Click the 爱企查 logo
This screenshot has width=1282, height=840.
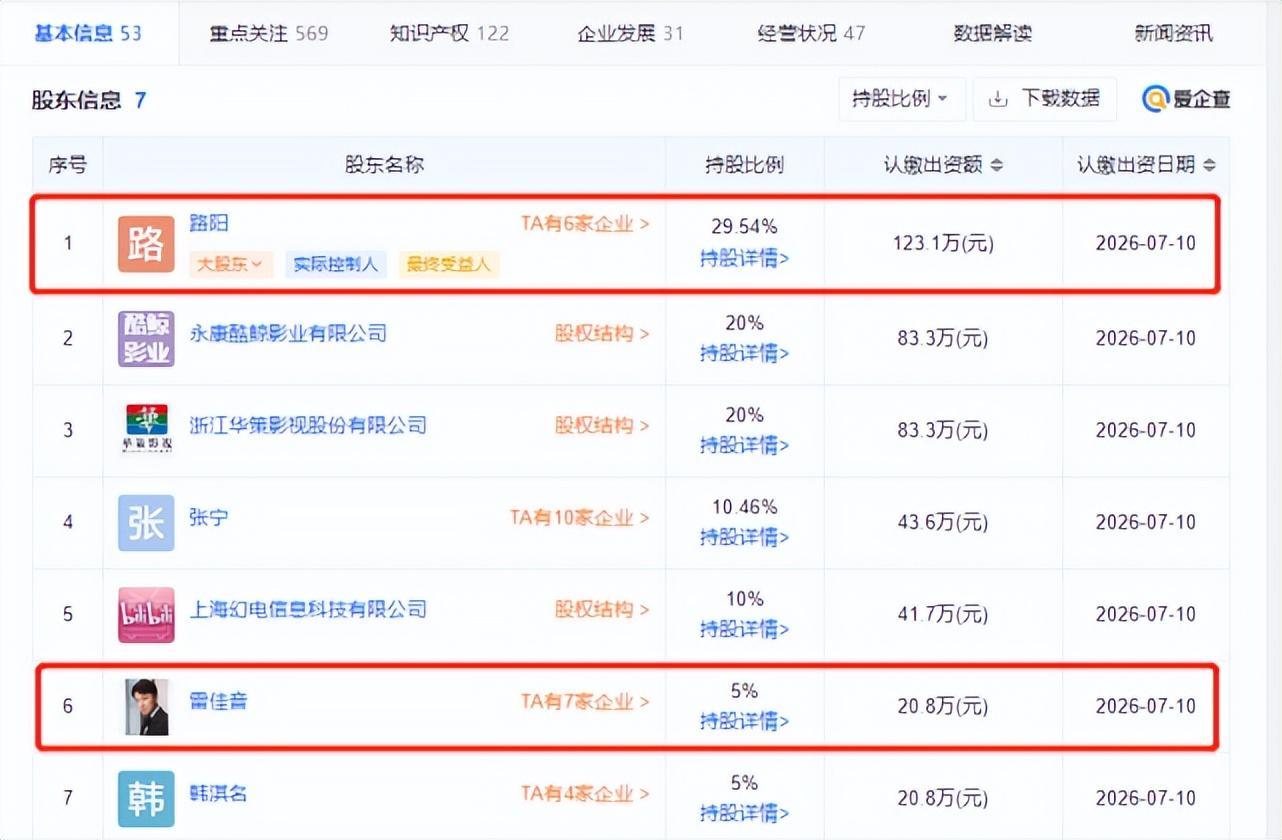click(1187, 99)
